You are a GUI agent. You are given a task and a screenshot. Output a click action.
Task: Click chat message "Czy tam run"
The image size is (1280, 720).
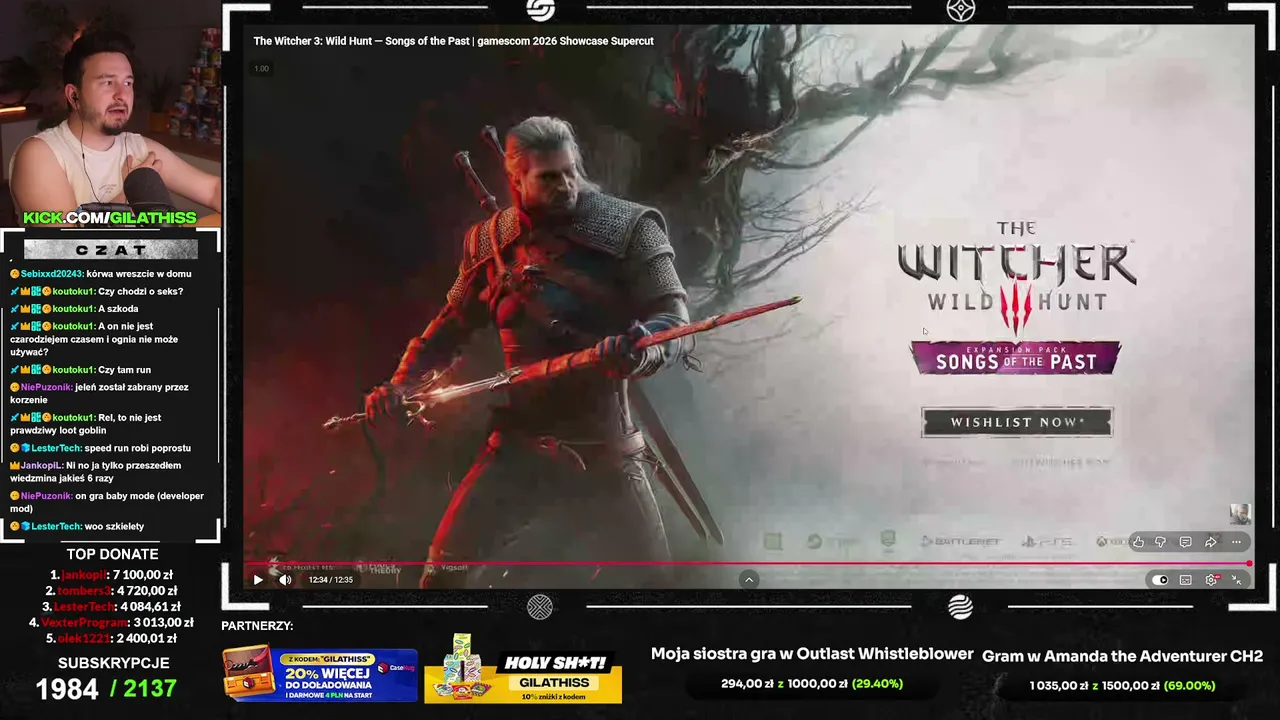[124, 370]
